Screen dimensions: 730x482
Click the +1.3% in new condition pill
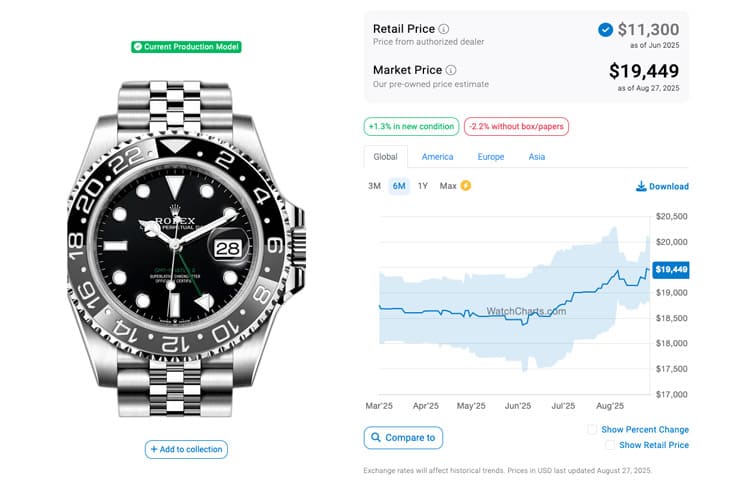pyautogui.click(x=411, y=127)
